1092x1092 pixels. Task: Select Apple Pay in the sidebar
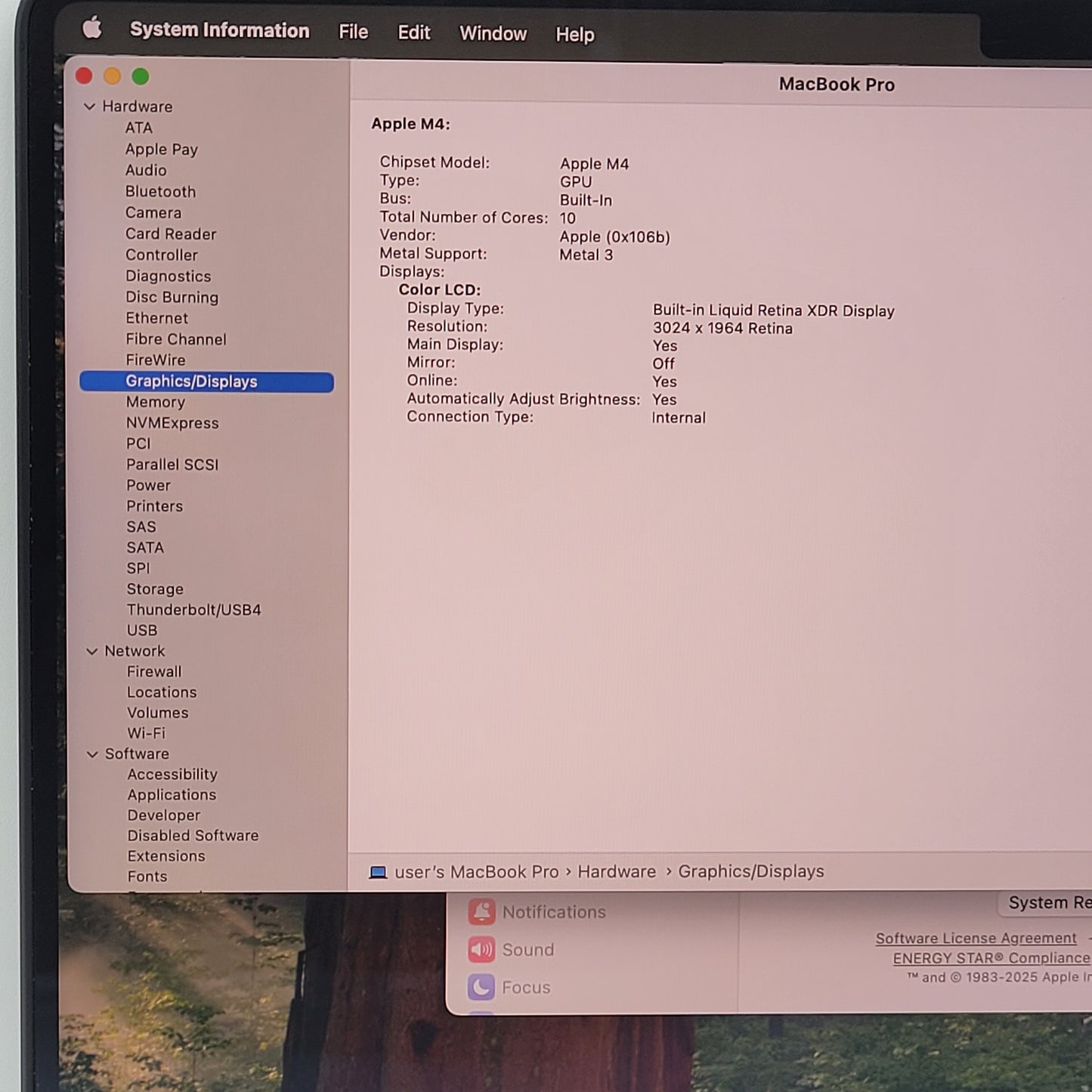[x=162, y=150]
